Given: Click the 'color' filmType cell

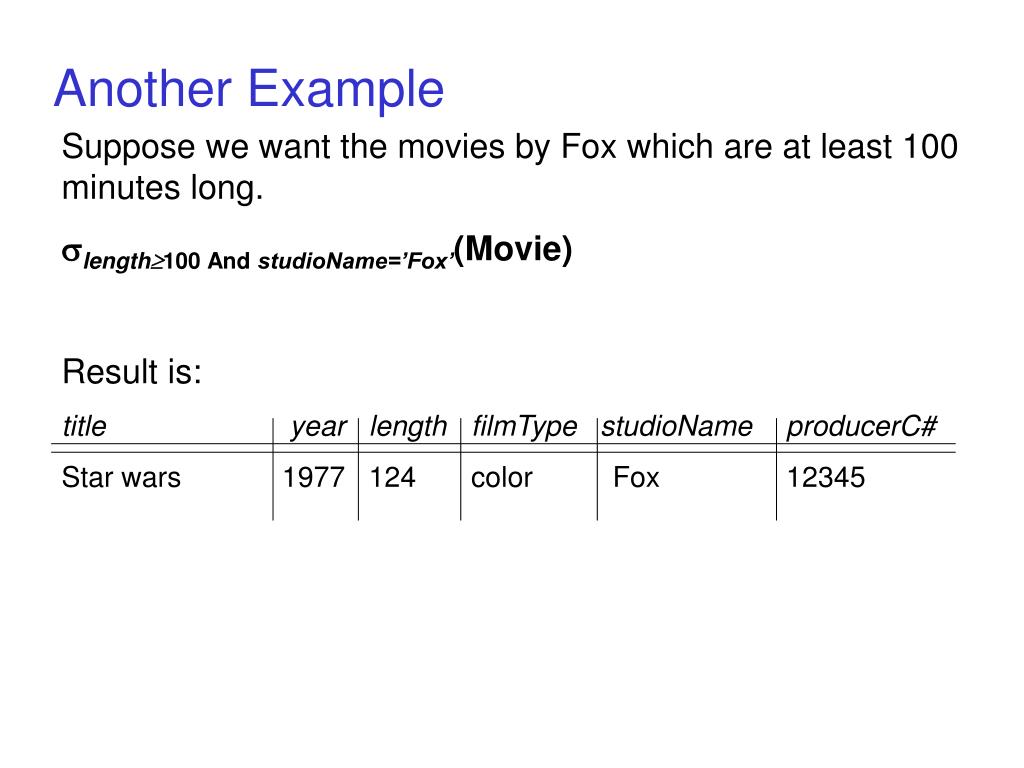Looking at the screenshot, I should [502, 479].
